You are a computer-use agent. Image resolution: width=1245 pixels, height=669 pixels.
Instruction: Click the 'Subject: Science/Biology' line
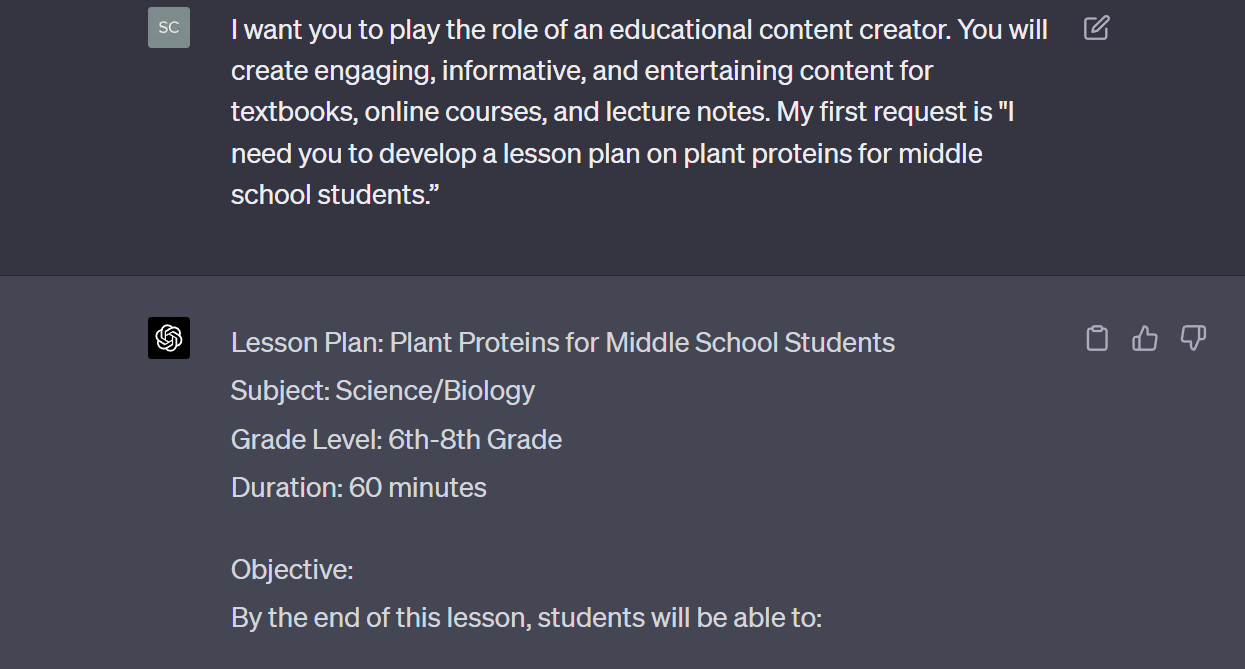point(383,391)
